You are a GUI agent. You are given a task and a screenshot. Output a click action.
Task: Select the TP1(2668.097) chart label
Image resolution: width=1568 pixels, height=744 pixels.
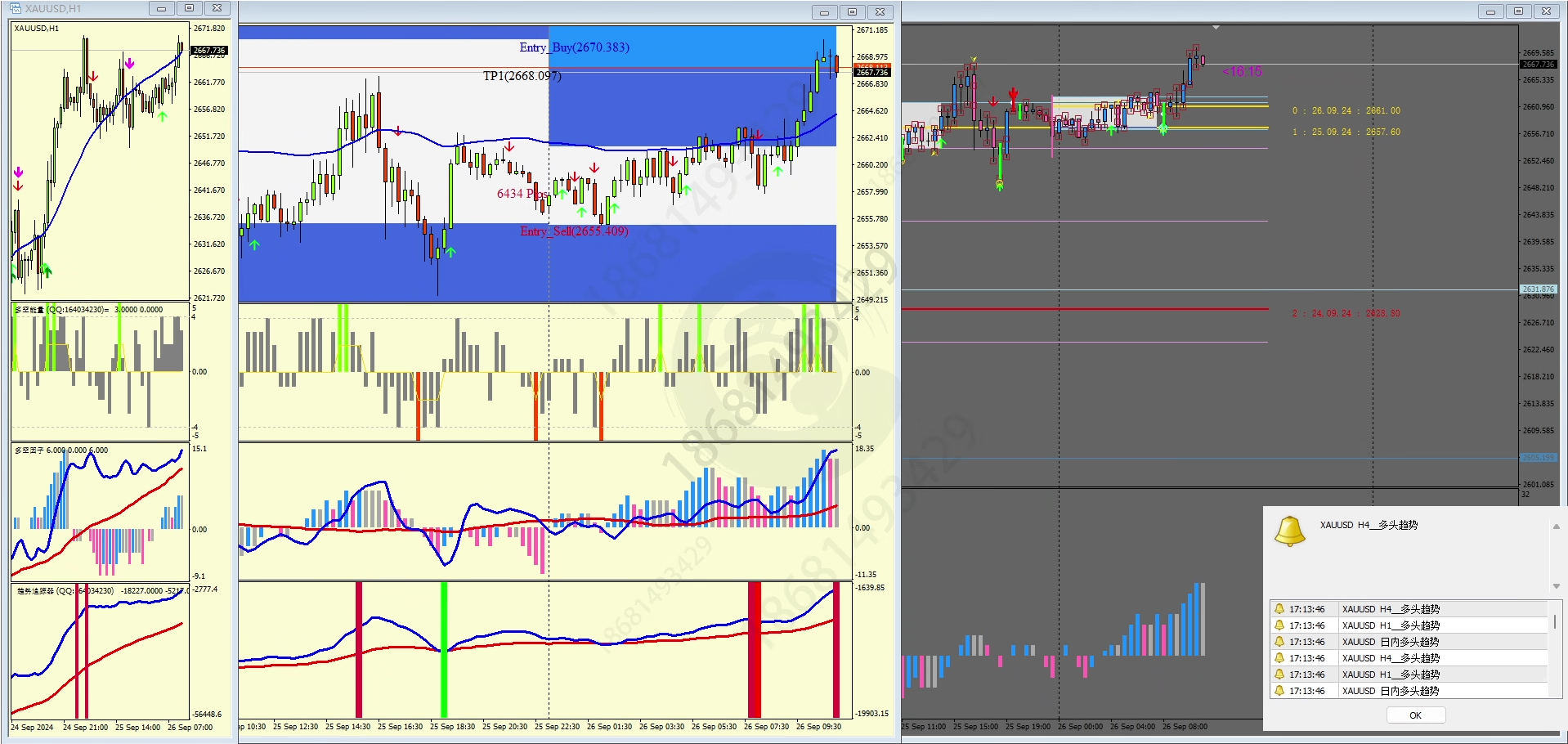522,76
